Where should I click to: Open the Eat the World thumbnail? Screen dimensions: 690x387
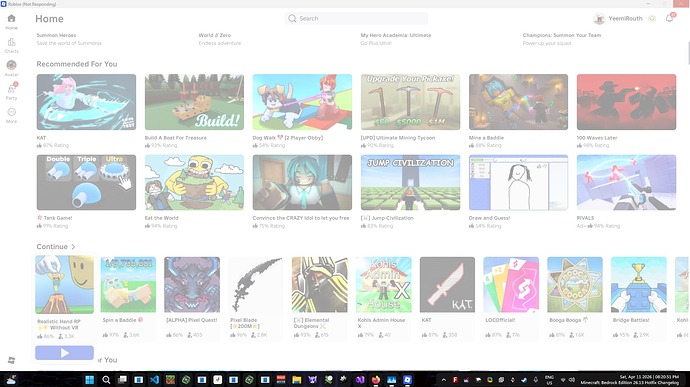[x=194, y=182]
